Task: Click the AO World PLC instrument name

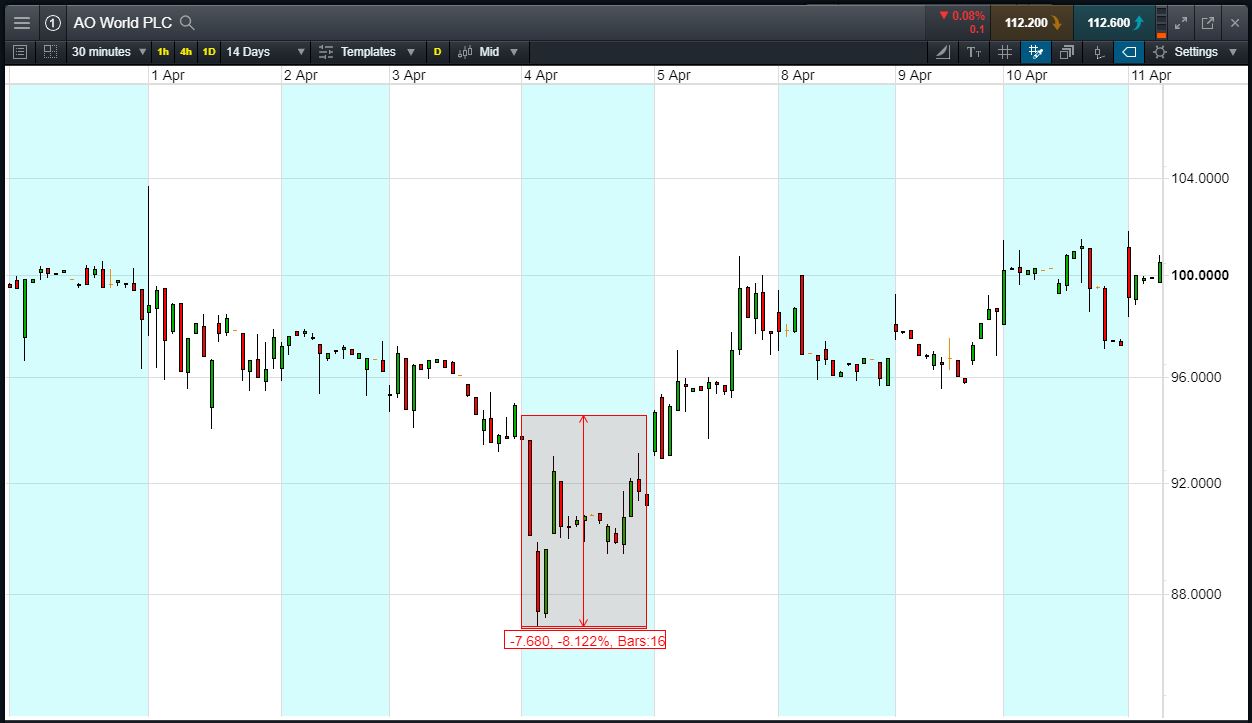Action: (x=122, y=23)
